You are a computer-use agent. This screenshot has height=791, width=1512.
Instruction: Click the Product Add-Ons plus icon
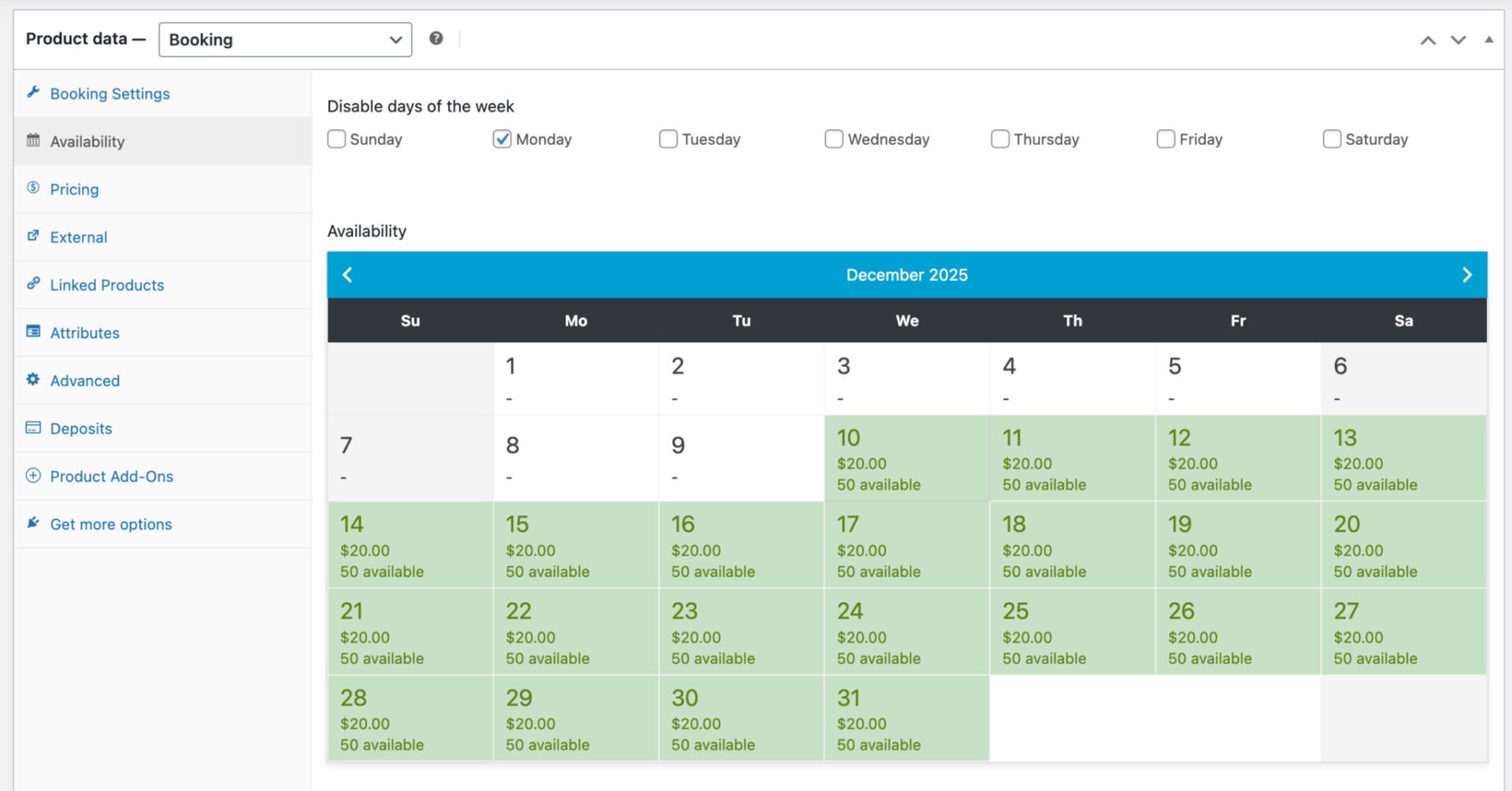33,476
